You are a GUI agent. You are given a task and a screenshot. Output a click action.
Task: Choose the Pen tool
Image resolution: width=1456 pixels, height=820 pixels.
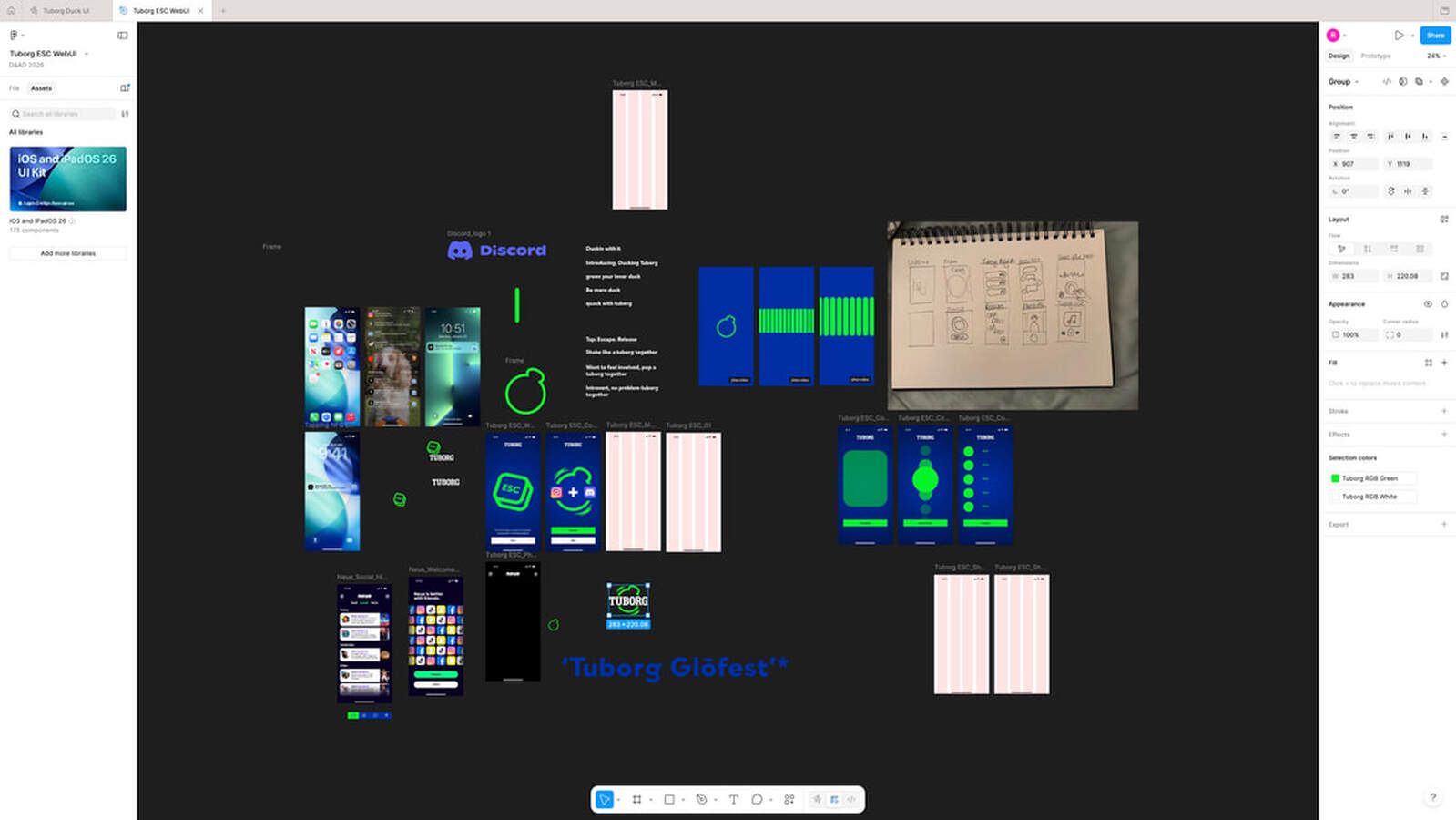[x=701, y=800]
